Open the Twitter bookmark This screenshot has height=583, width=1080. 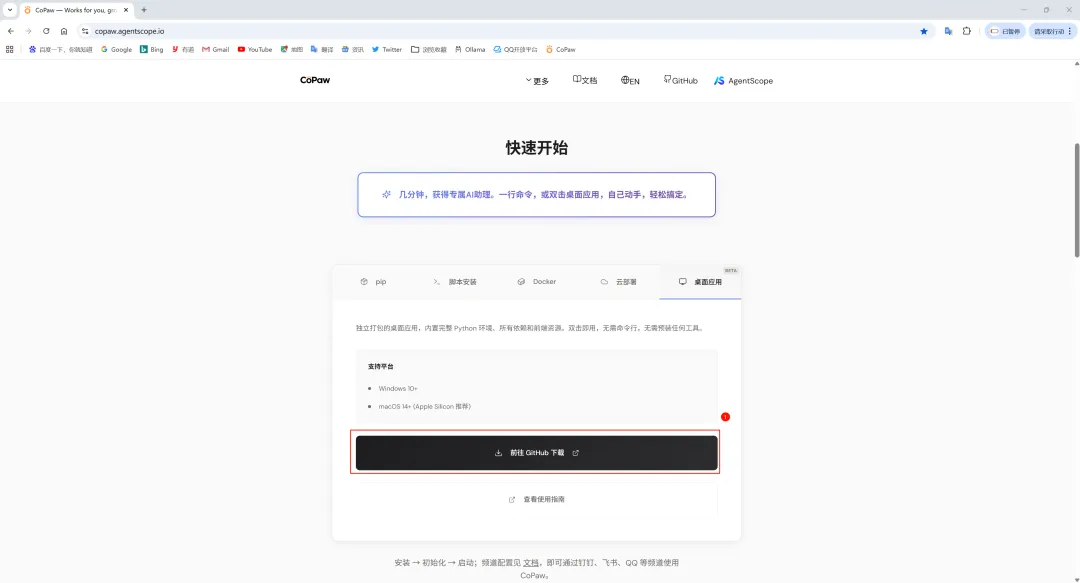(x=386, y=50)
